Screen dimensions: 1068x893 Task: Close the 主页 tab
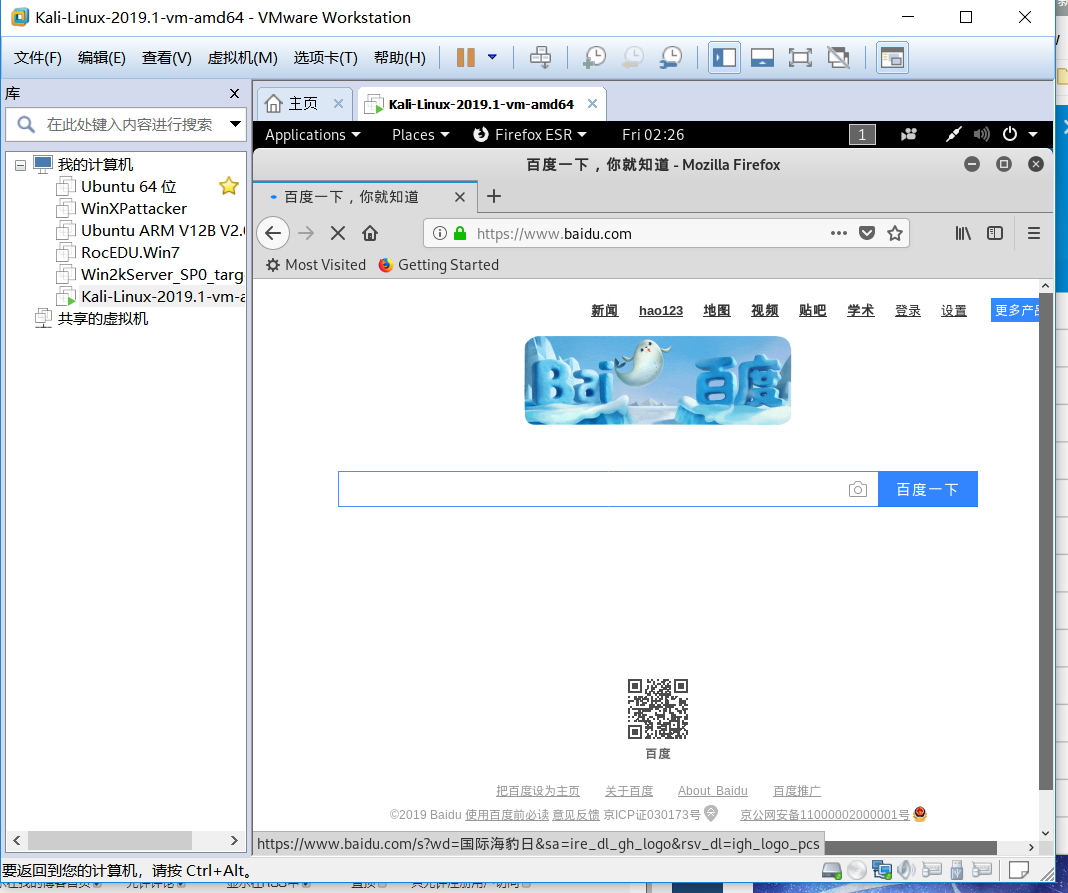point(339,104)
